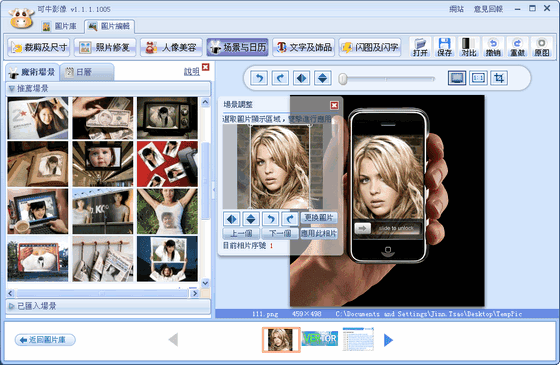The height and width of the screenshot is (365, 560).
Task: Click the 打开 open file icon
Action: coord(420,47)
